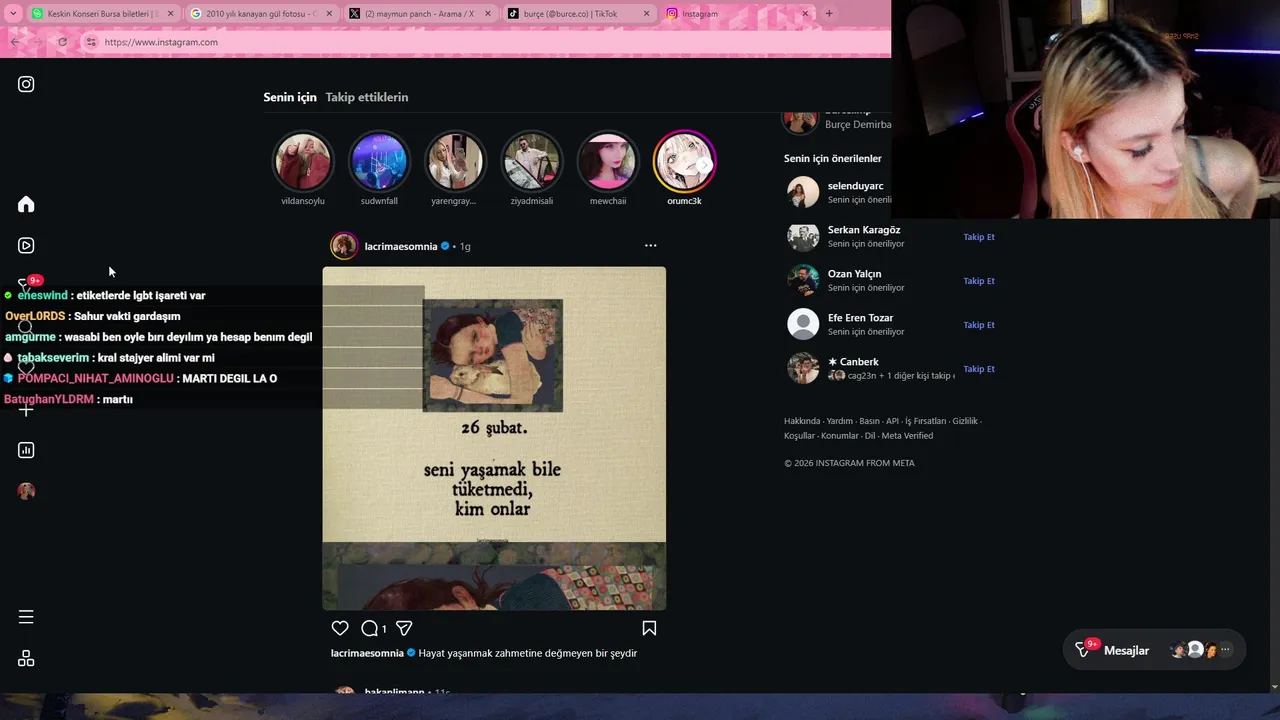Open the Meta Verified footer link
1280x720 pixels.
tap(907, 435)
